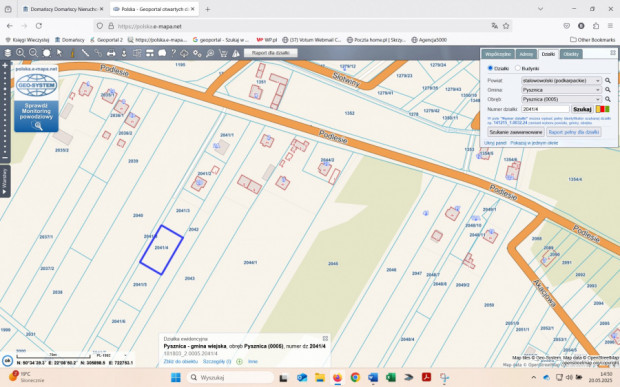The image size is (620, 387).
Task: Click the yellow-red-green color swatch
Action: [603, 109]
